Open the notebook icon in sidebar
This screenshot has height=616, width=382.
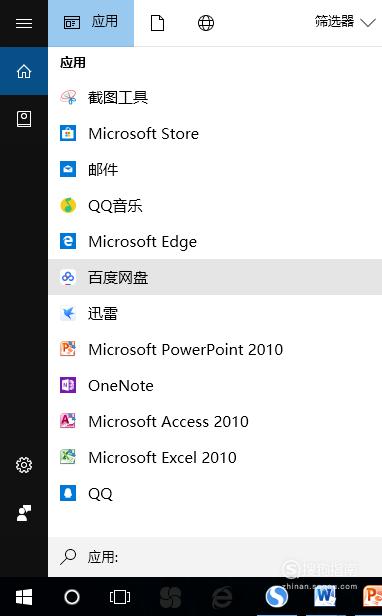[x=24, y=119]
